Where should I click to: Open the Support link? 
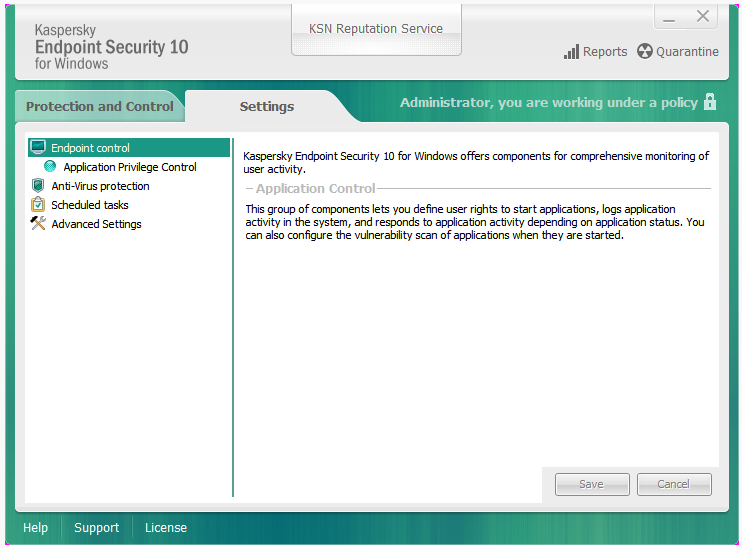pos(97,528)
